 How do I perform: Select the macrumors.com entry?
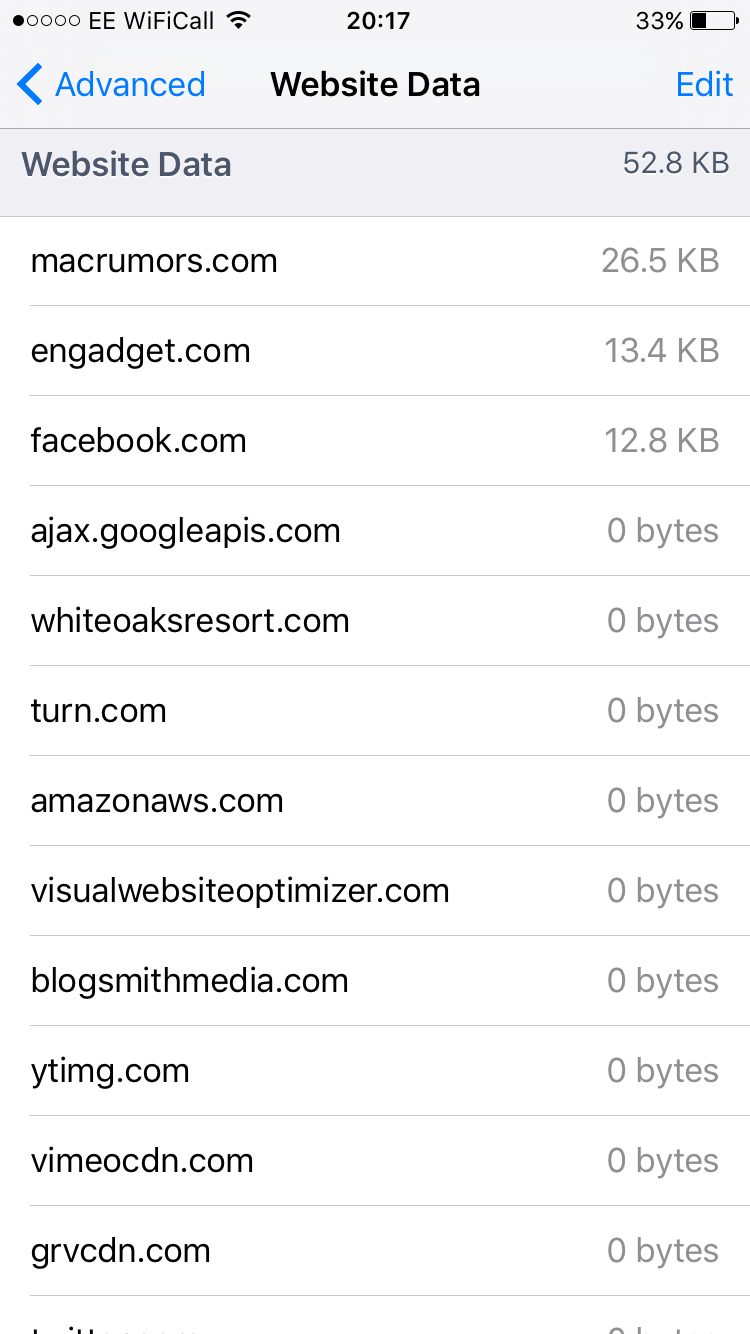(x=375, y=261)
